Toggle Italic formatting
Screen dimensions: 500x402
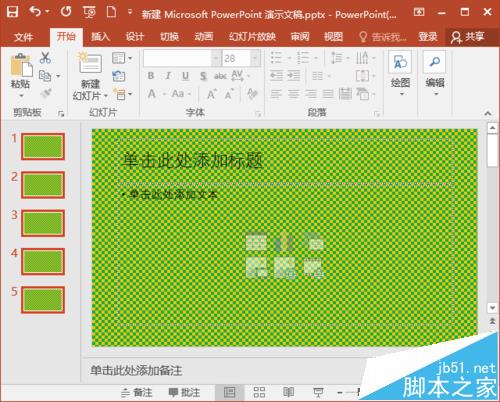(x=168, y=76)
